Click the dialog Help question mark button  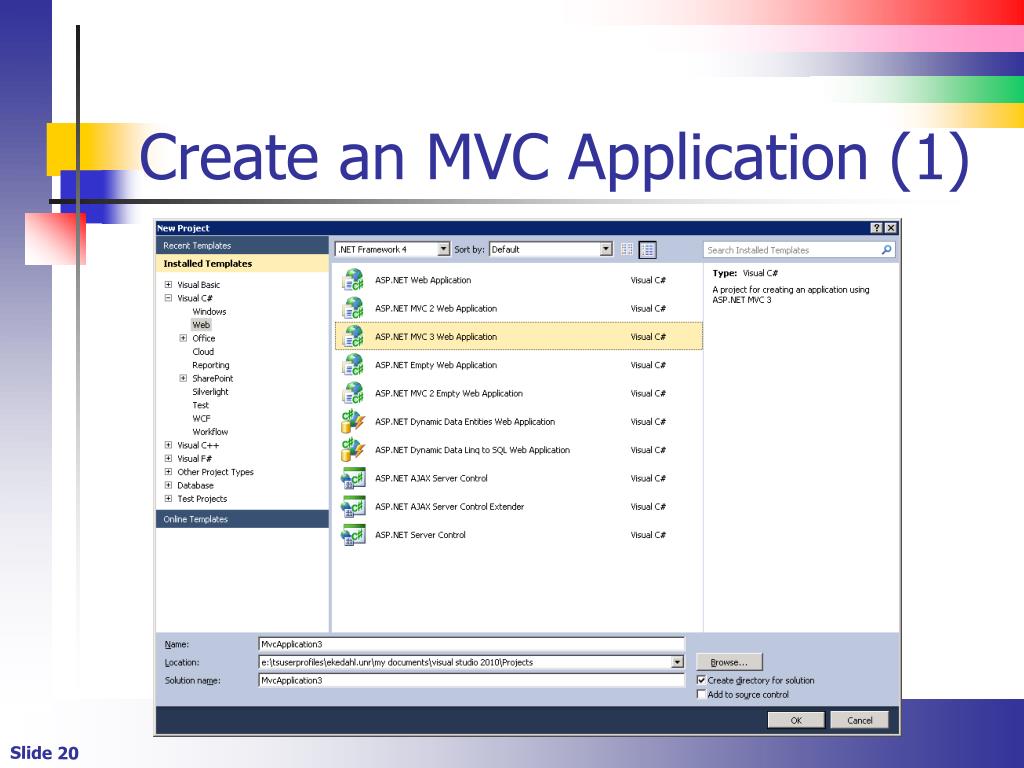(x=876, y=228)
